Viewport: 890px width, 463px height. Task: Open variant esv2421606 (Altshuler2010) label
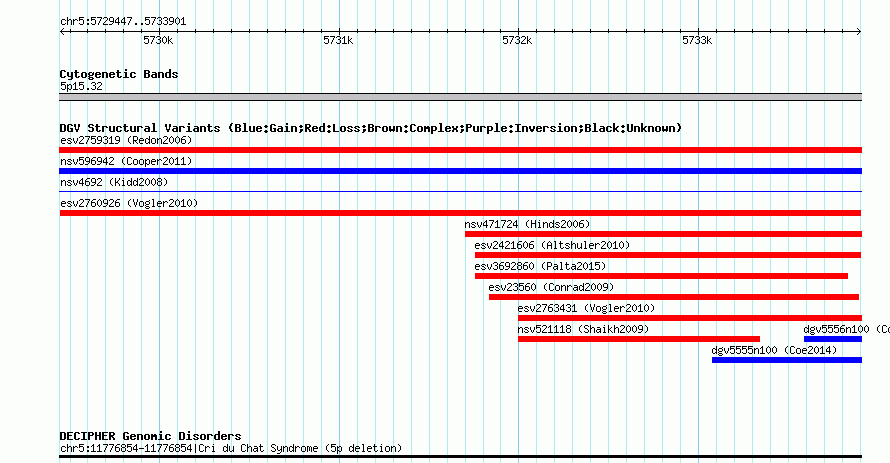tap(552, 245)
